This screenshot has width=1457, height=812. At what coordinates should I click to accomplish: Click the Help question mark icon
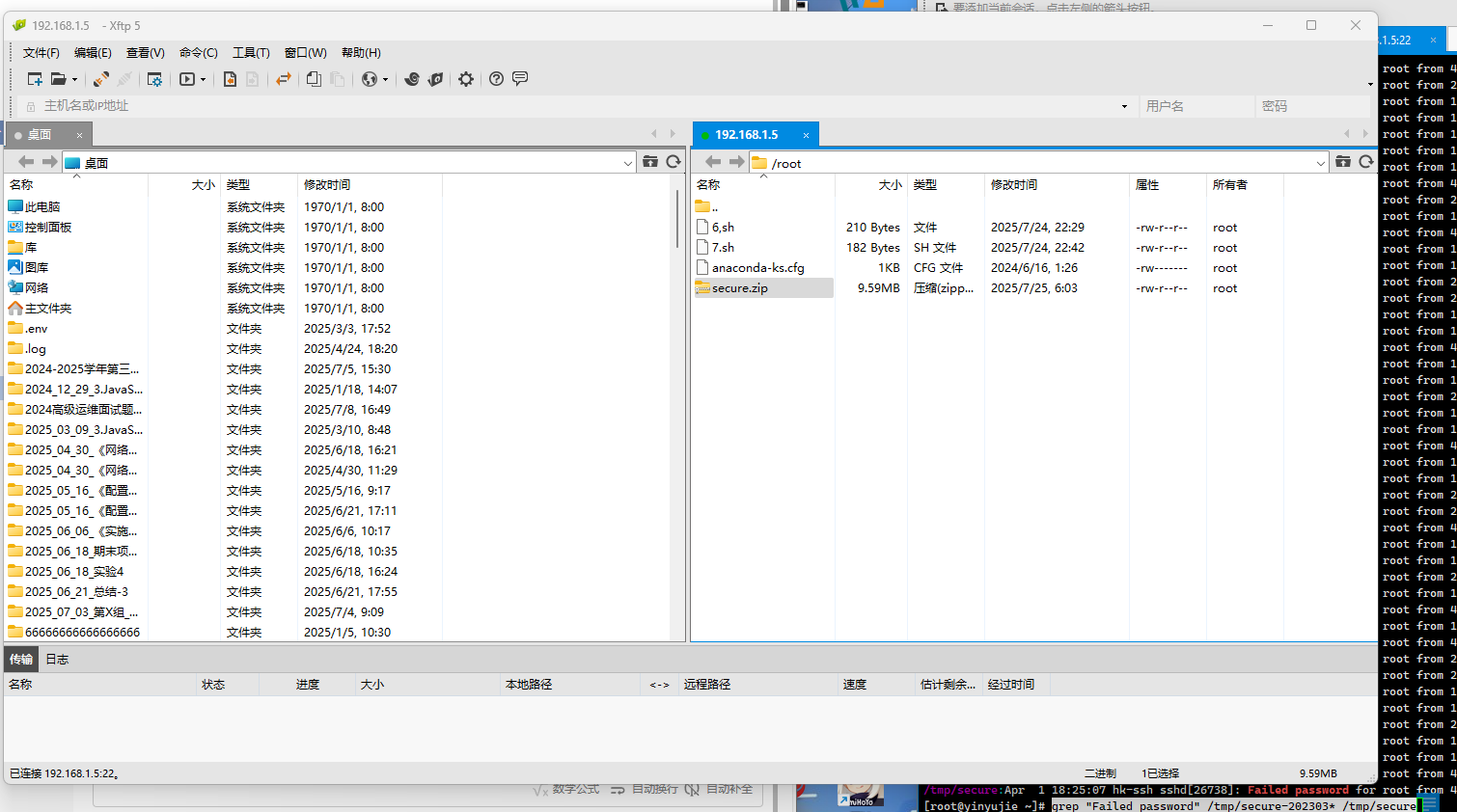coord(496,79)
